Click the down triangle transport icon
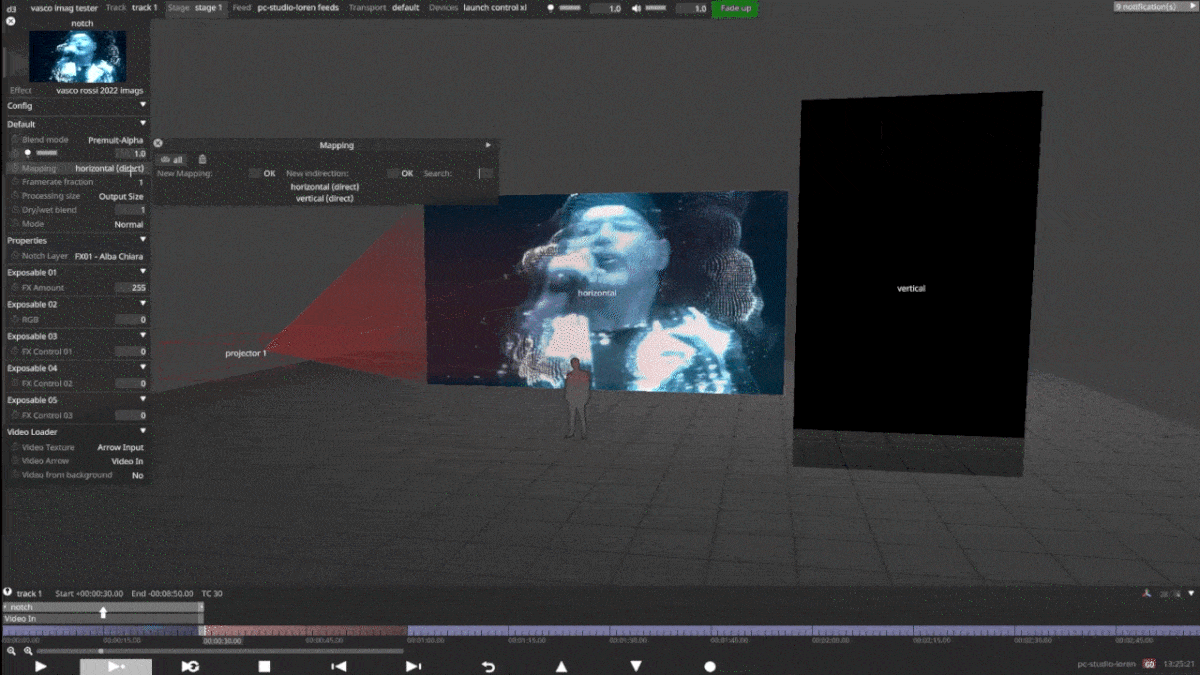This screenshot has height=675, width=1200. [x=636, y=666]
